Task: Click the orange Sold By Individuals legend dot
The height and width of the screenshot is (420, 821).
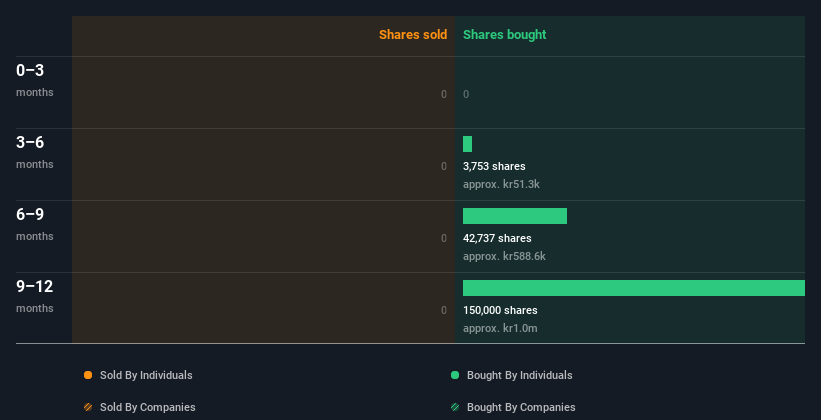Action: tap(88, 375)
